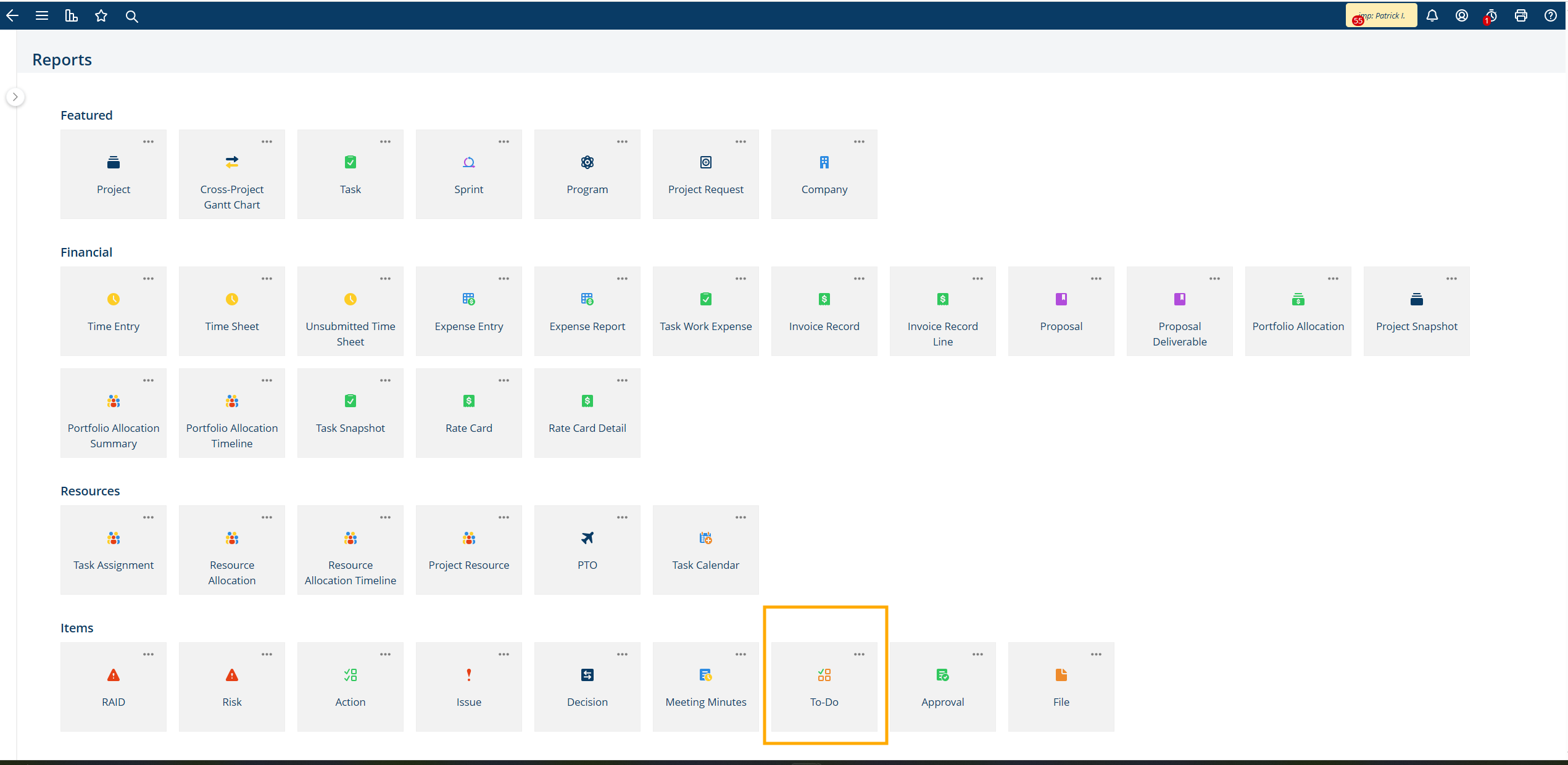The height and width of the screenshot is (765, 1568).
Task: Open the Risk report tile
Action: 232,687
